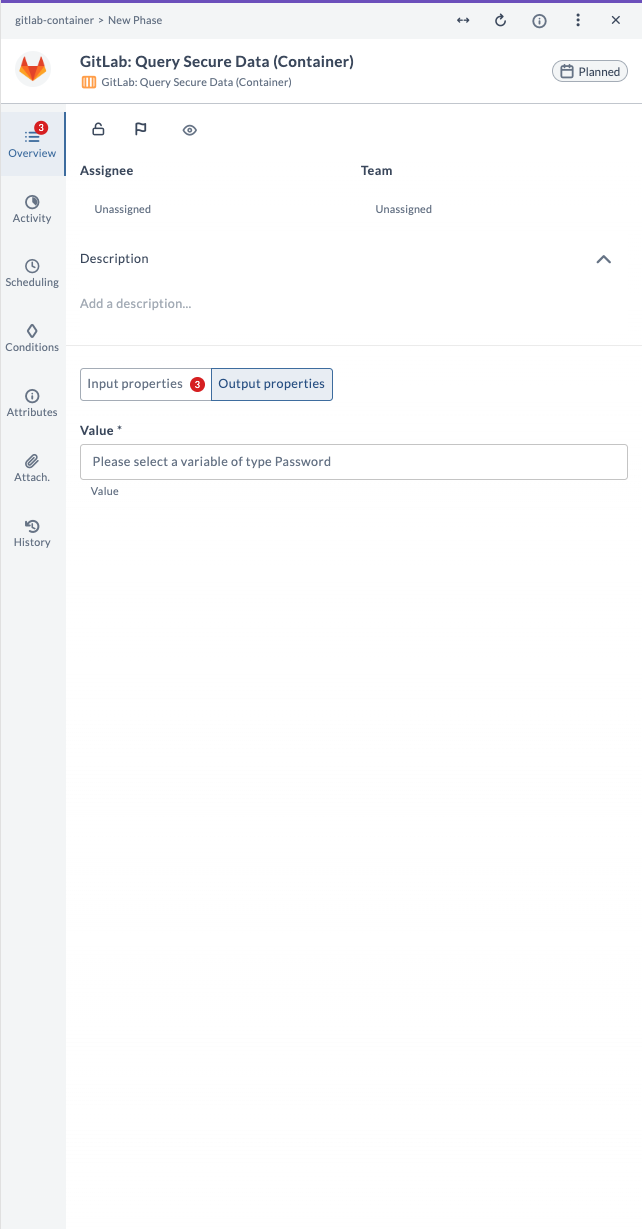Click the gitlab-container breadcrumb
Screen dimensions: 642x1229
(x=54, y=20)
